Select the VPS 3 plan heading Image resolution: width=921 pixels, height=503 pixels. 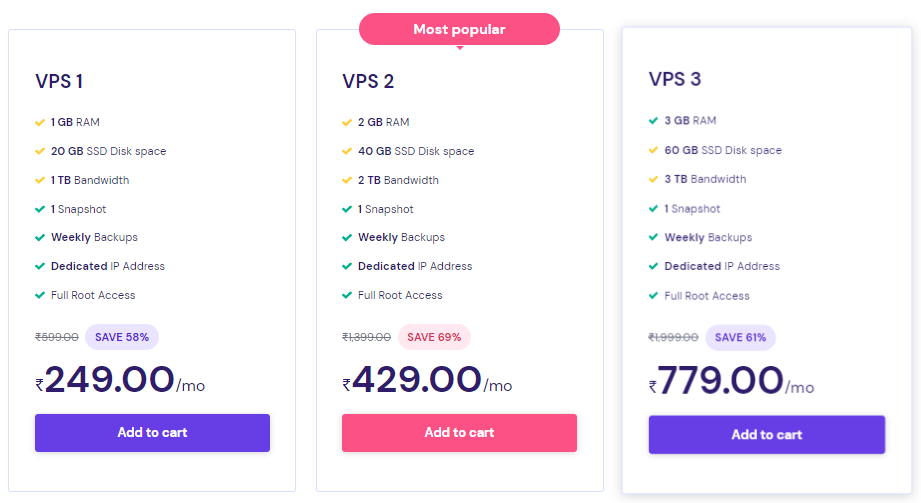(675, 79)
